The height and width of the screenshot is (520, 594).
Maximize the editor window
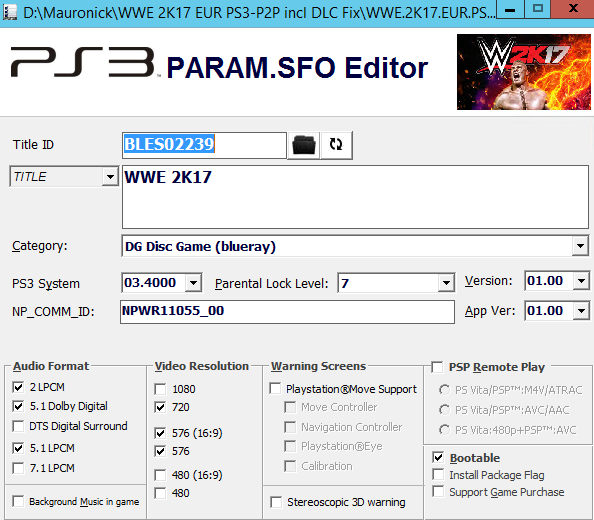(538, 9)
